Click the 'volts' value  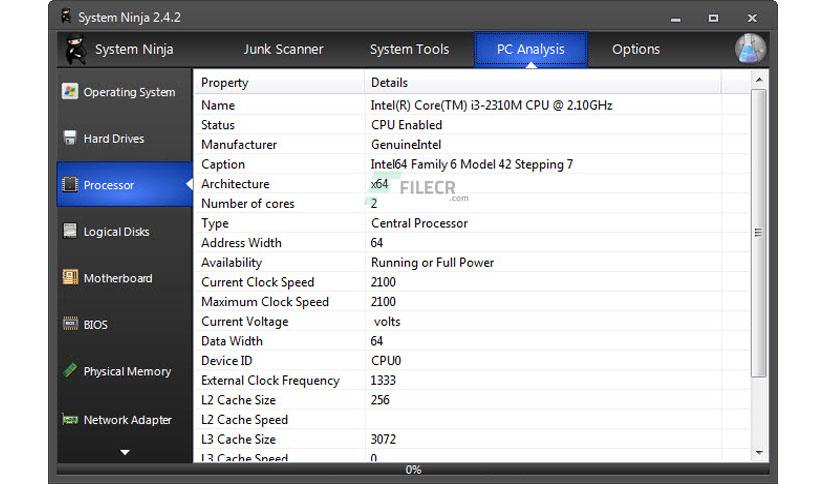coord(387,321)
